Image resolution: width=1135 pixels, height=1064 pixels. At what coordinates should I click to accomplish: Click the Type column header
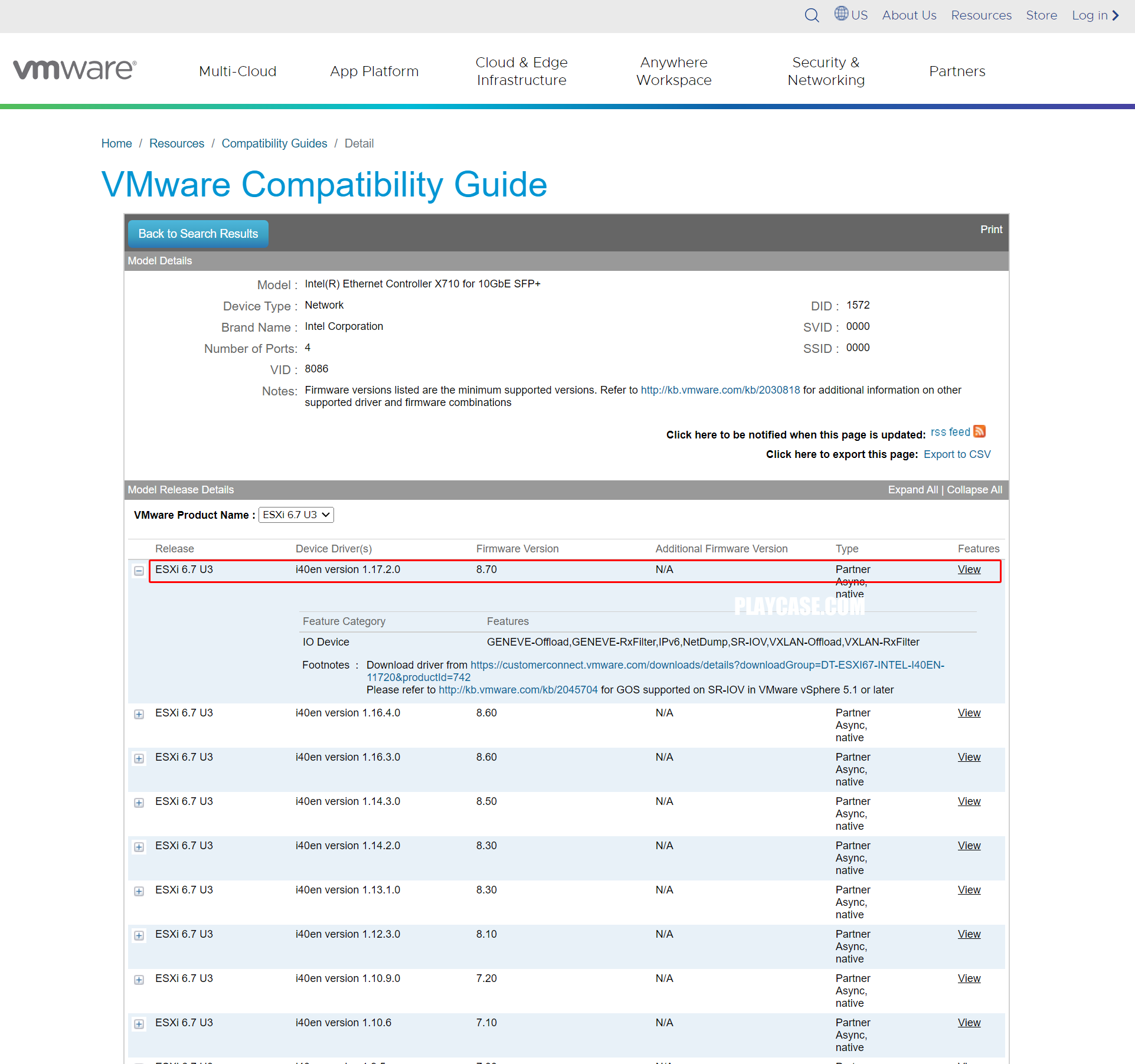pyautogui.click(x=846, y=549)
